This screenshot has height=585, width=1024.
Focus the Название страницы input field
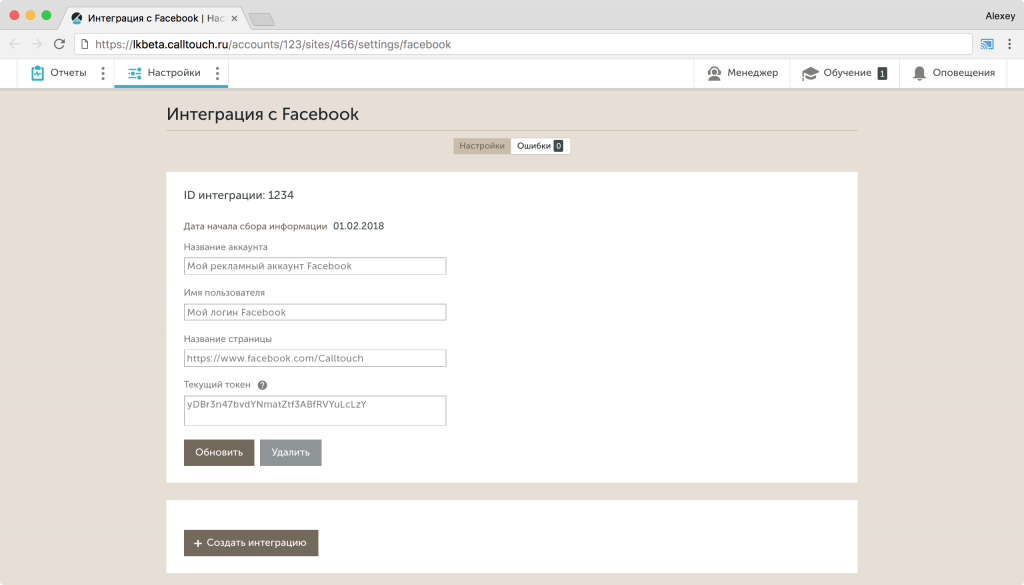315,358
